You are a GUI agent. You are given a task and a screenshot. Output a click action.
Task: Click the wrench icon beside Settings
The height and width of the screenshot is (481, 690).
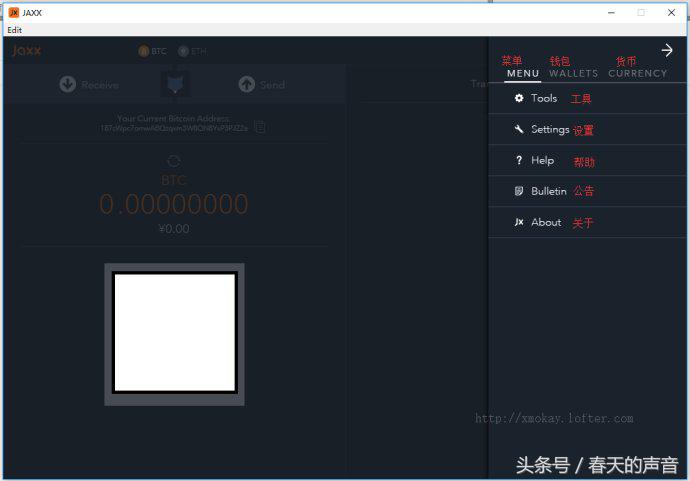(x=519, y=129)
